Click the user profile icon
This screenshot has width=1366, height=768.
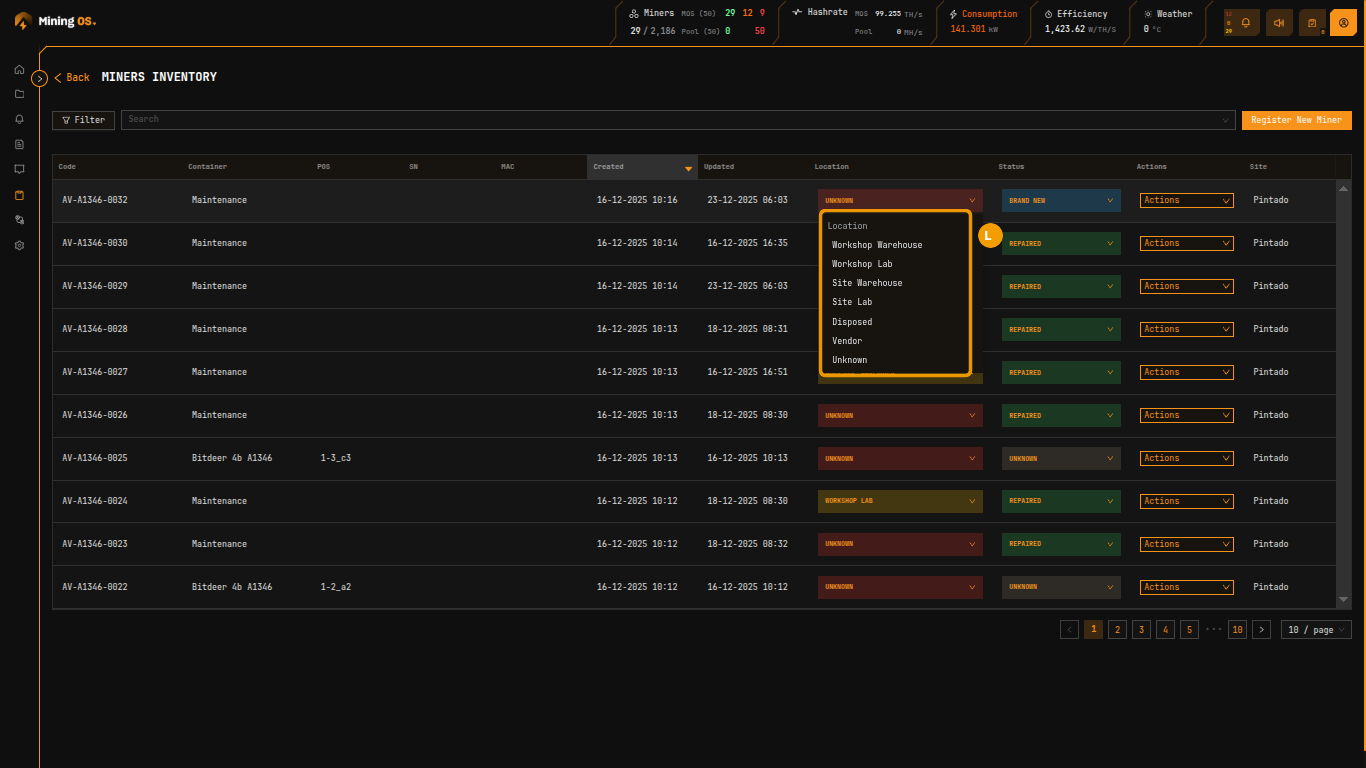tap(1343, 22)
